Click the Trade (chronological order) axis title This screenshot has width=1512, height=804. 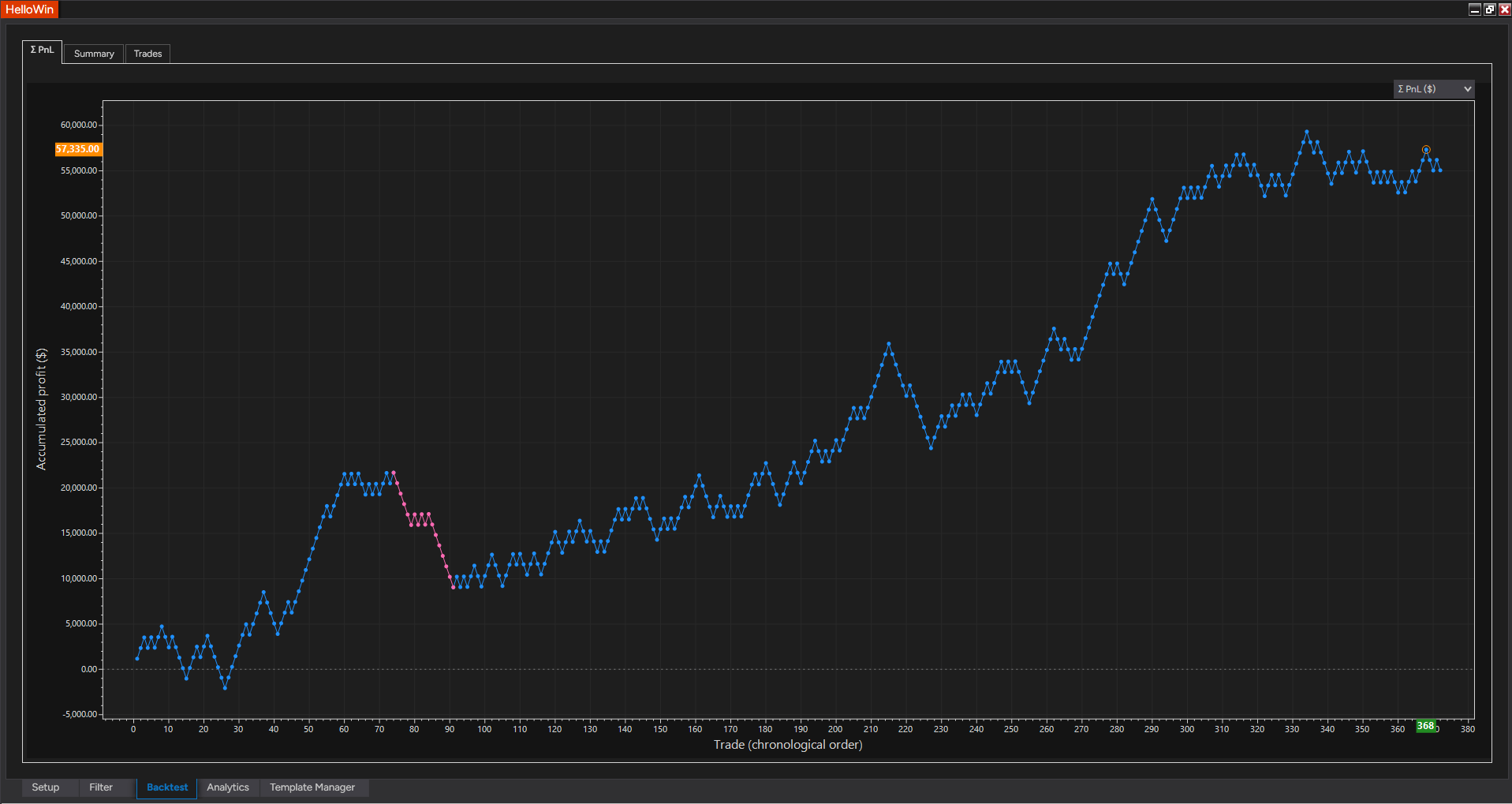pos(788,745)
